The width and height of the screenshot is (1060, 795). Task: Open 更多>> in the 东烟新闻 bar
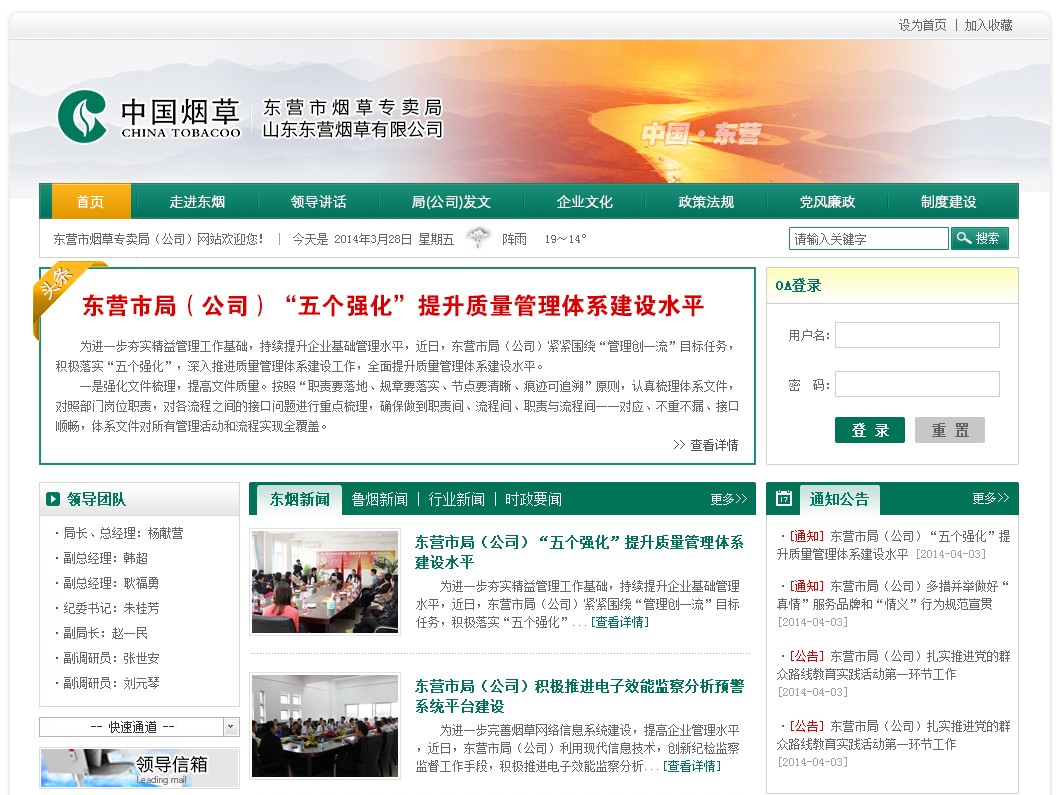726,499
